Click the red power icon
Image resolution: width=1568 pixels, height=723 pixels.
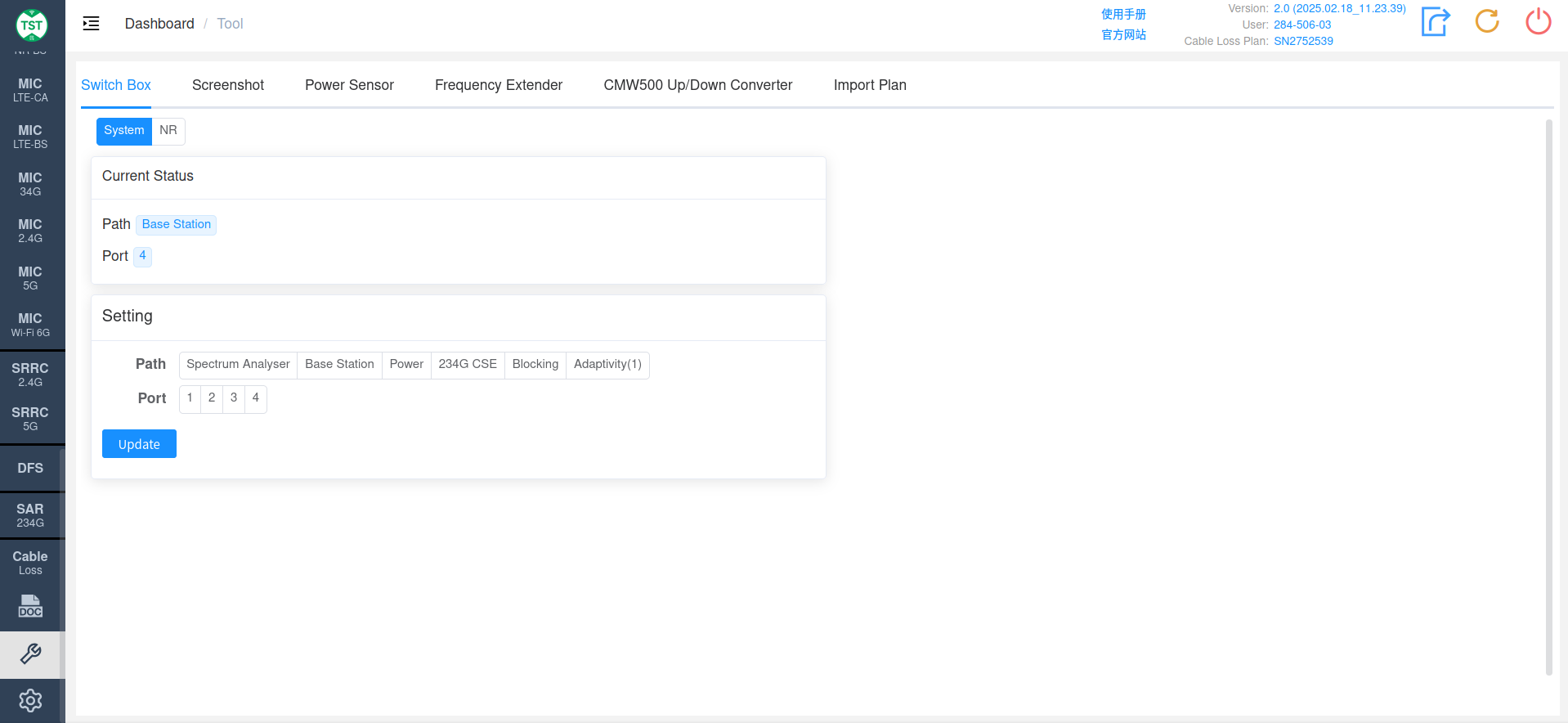(x=1538, y=21)
